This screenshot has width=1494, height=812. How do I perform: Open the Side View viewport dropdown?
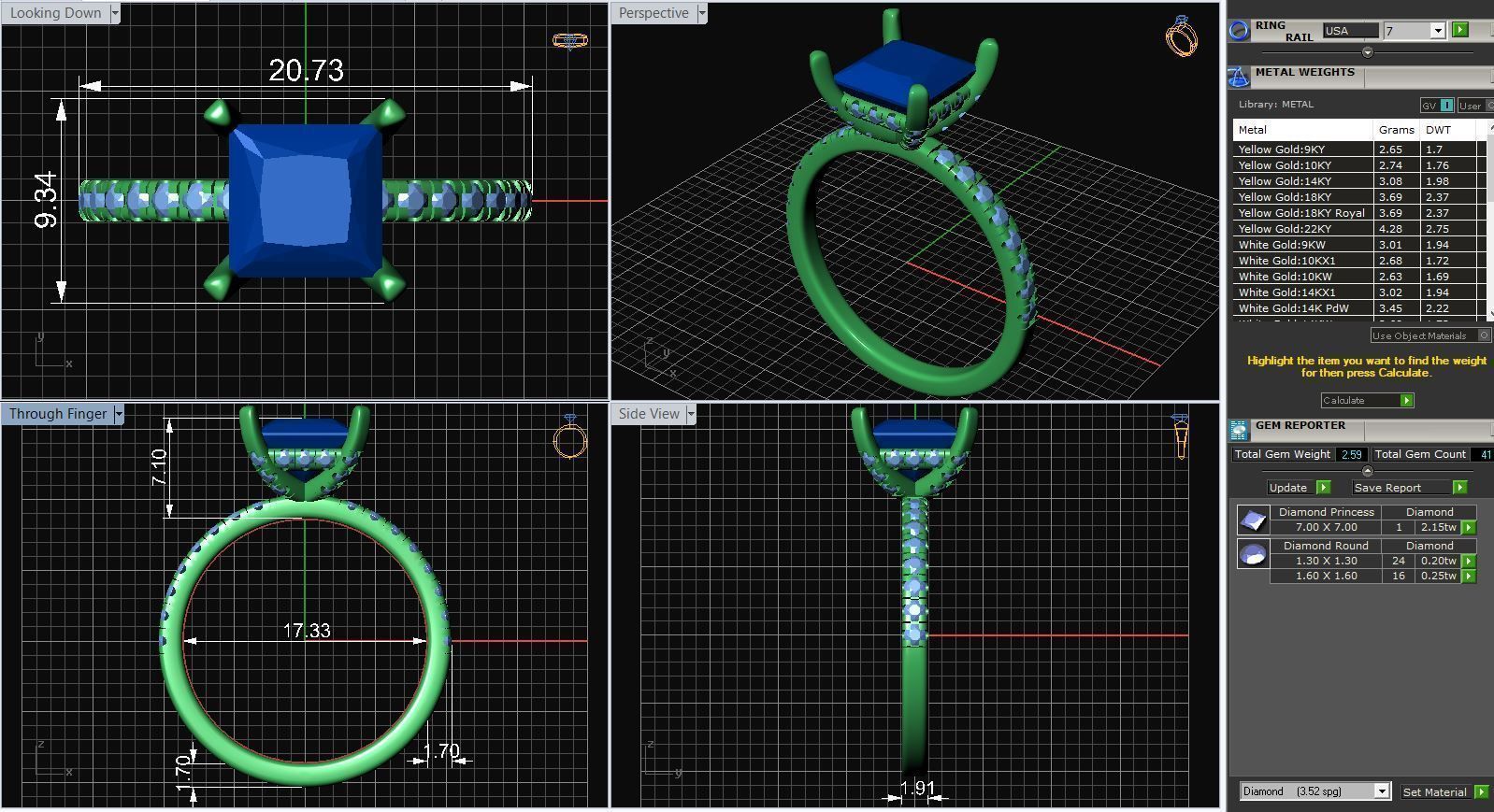(x=691, y=414)
